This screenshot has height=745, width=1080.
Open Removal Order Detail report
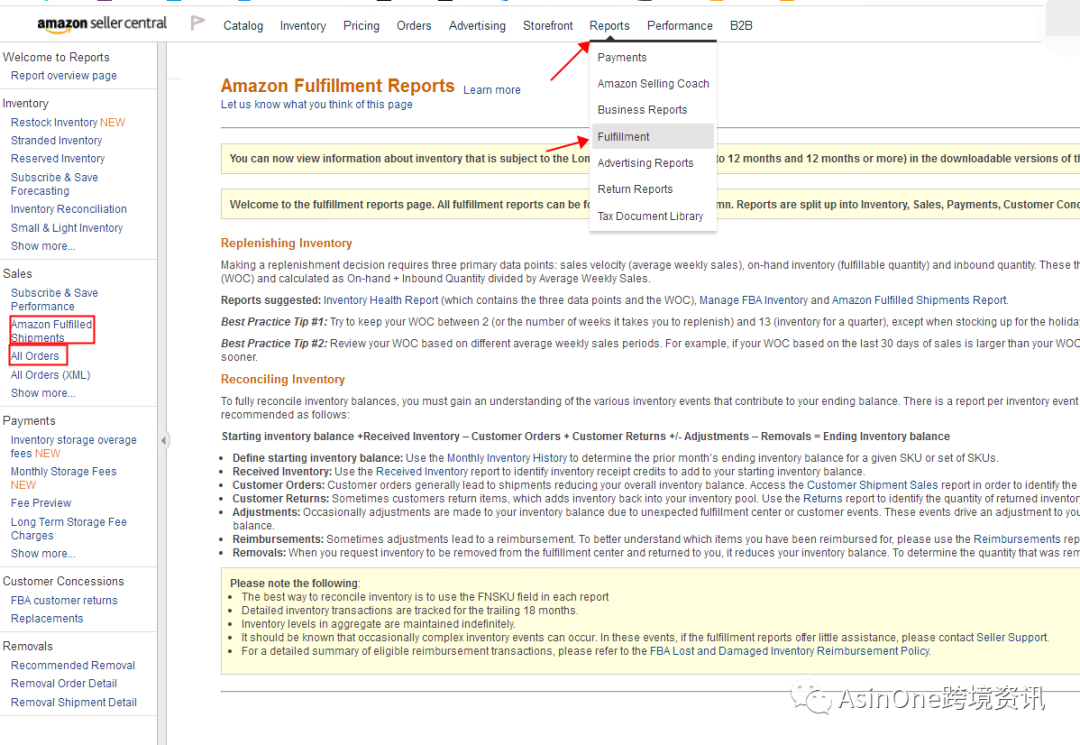[x=64, y=683]
